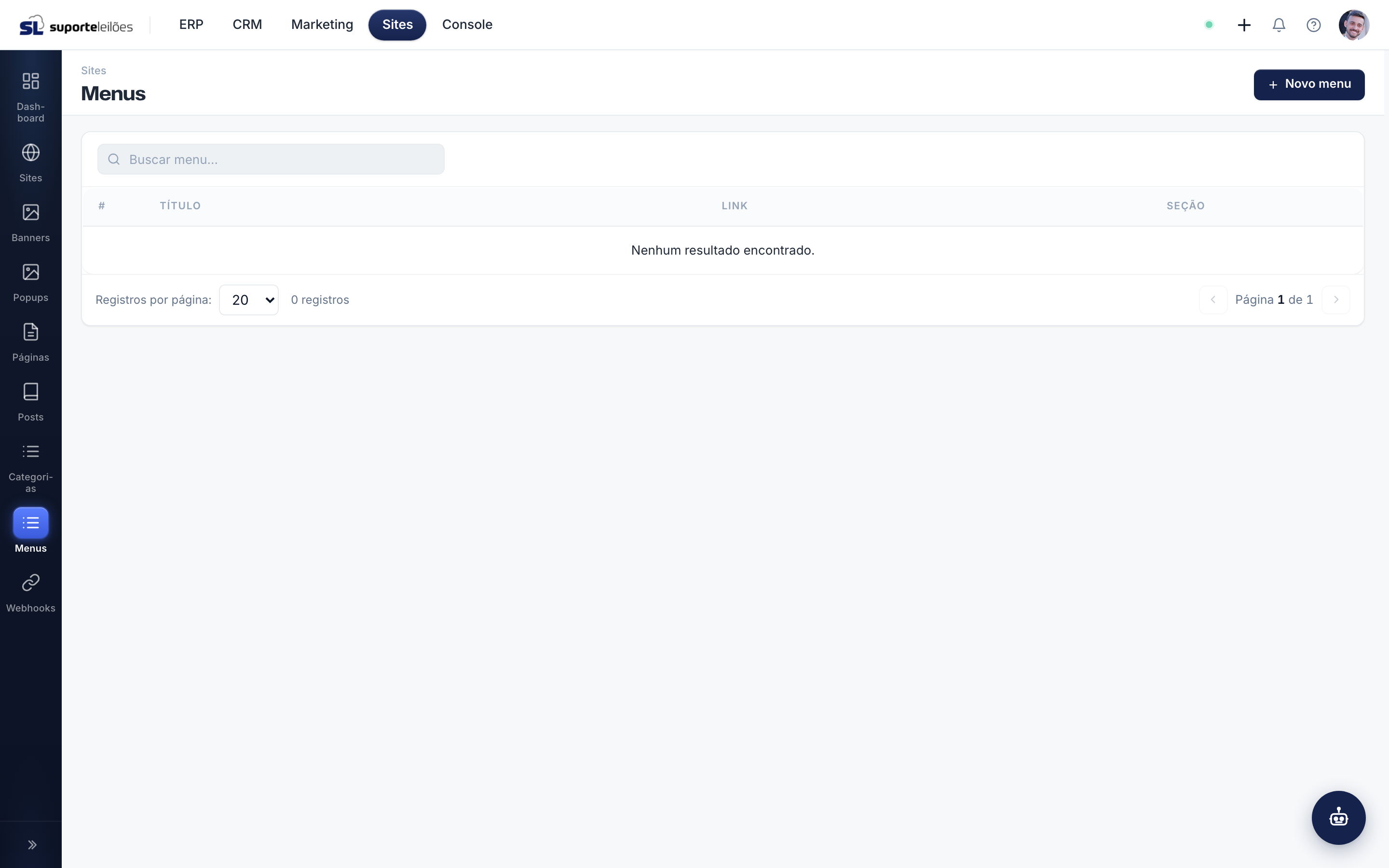Create a new menu with Novo menu

pyautogui.click(x=1308, y=84)
